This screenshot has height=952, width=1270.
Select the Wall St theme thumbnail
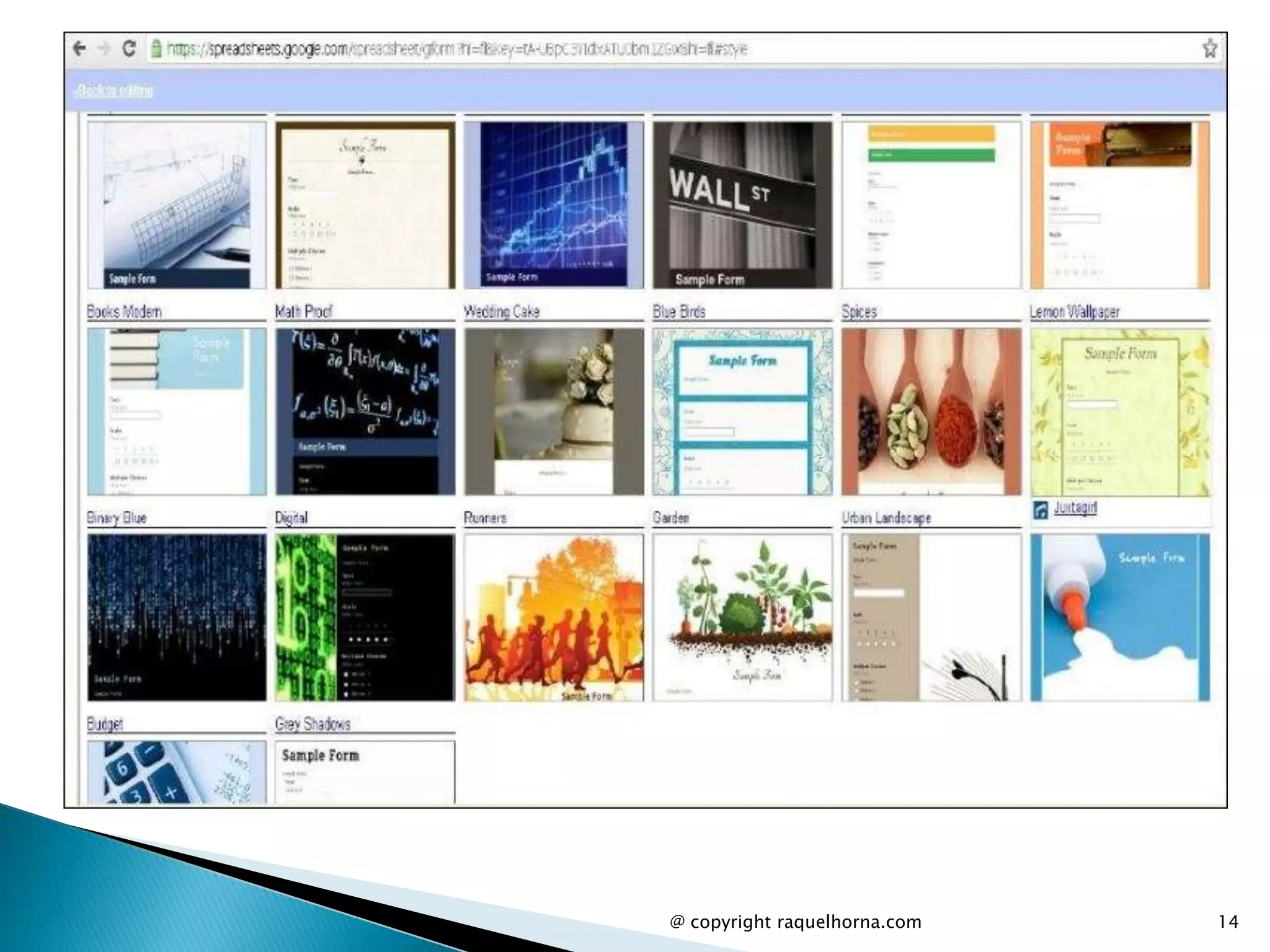(742, 205)
